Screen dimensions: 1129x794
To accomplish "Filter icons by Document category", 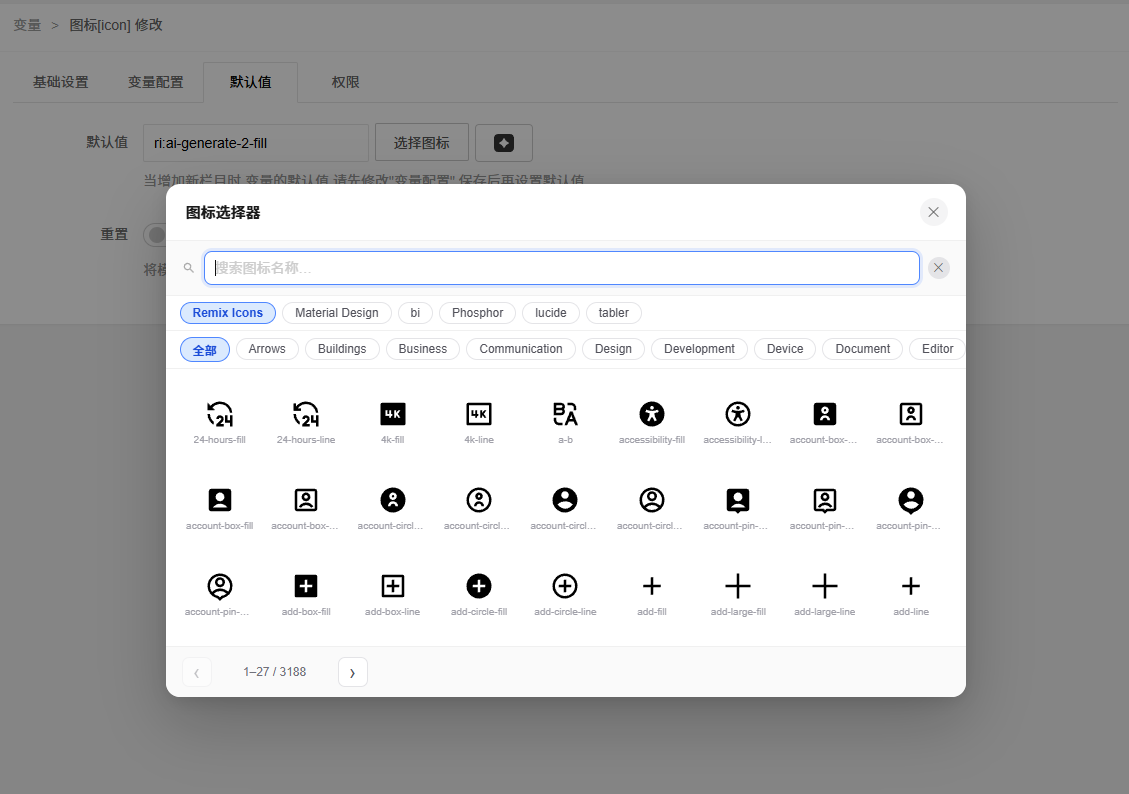I will tap(862, 349).
